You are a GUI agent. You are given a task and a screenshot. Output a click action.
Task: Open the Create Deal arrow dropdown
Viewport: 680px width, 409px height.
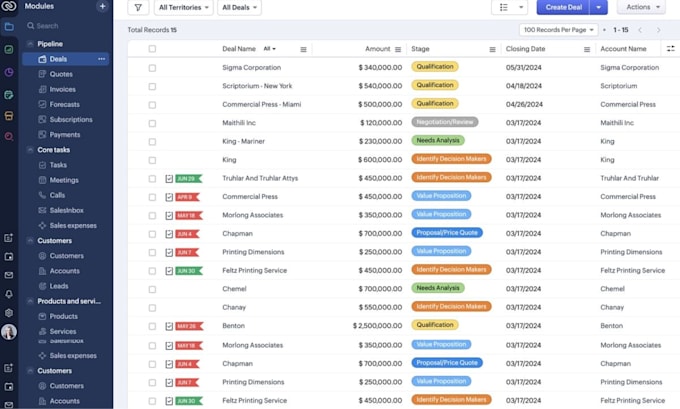point(598,7)
